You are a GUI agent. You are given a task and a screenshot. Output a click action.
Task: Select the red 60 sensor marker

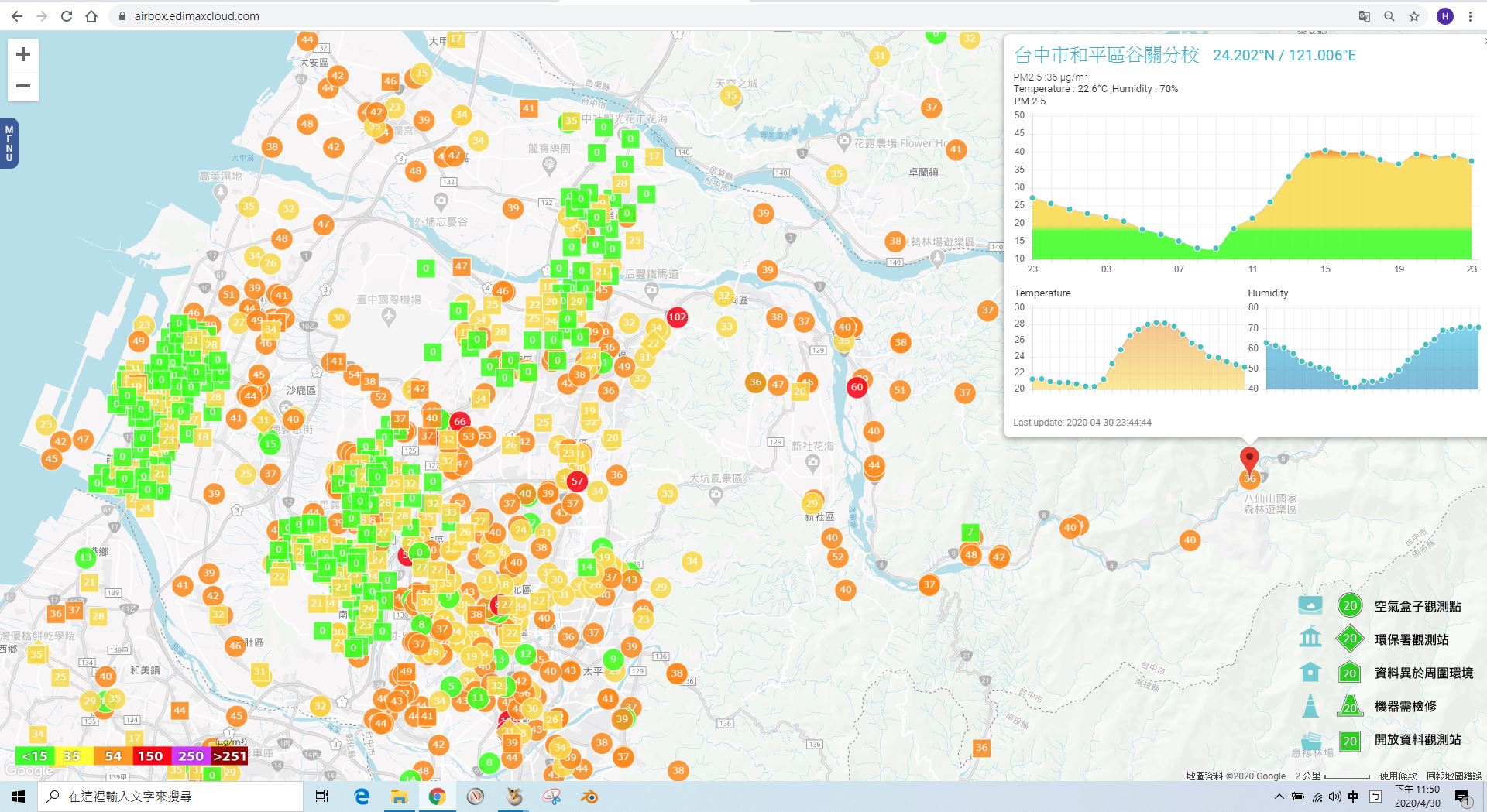click(x=857, y=387)
